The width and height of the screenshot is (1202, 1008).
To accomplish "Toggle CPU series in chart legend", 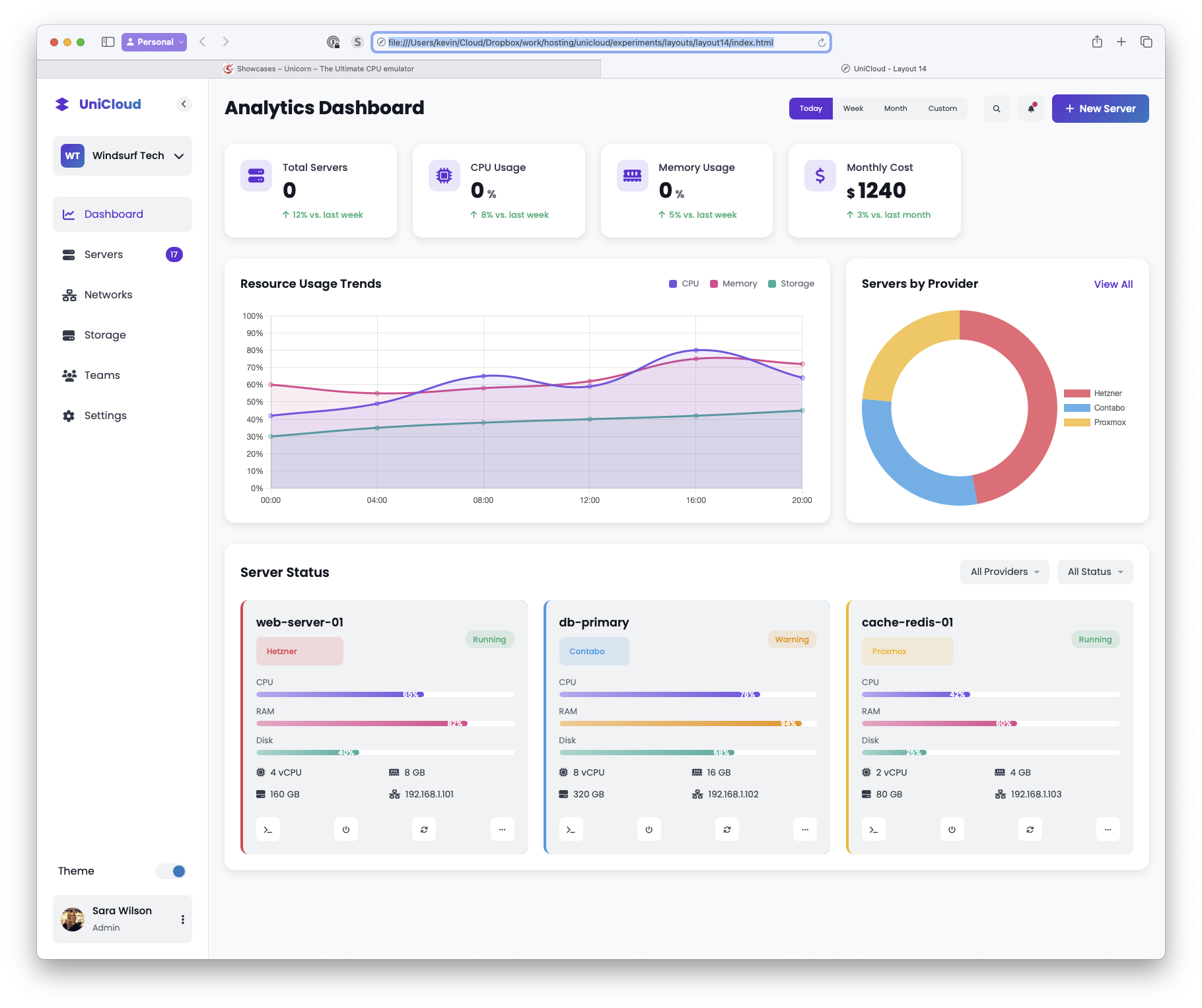I will tap(684, 284).
